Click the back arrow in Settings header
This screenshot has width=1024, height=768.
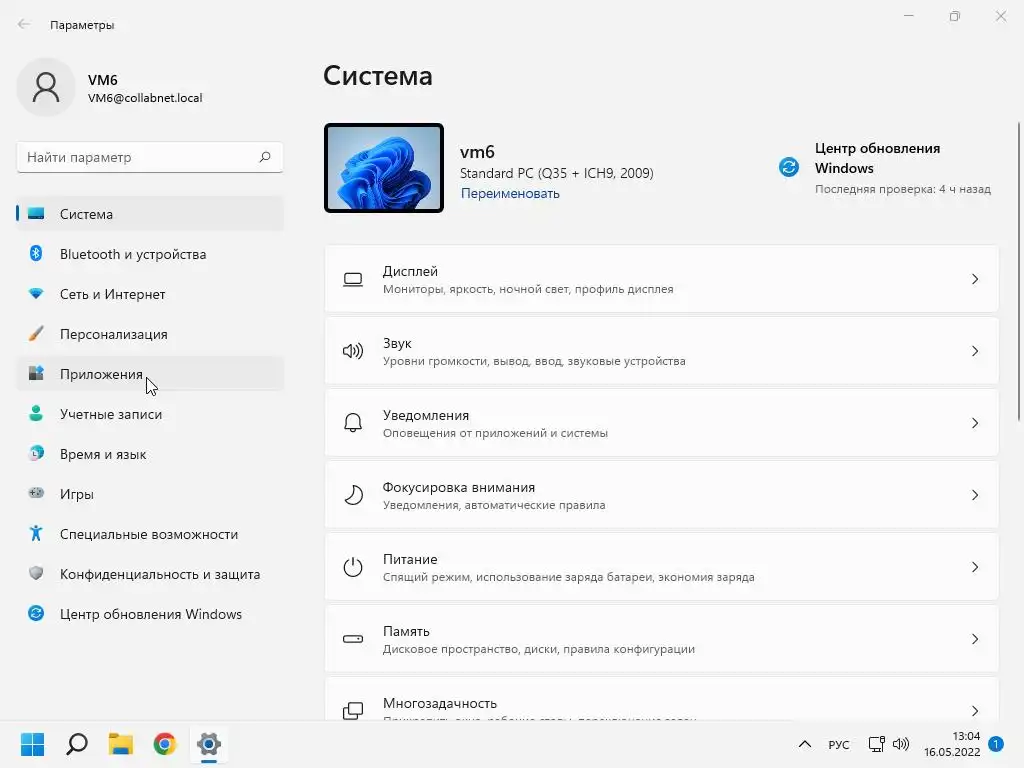click(24, 24)
